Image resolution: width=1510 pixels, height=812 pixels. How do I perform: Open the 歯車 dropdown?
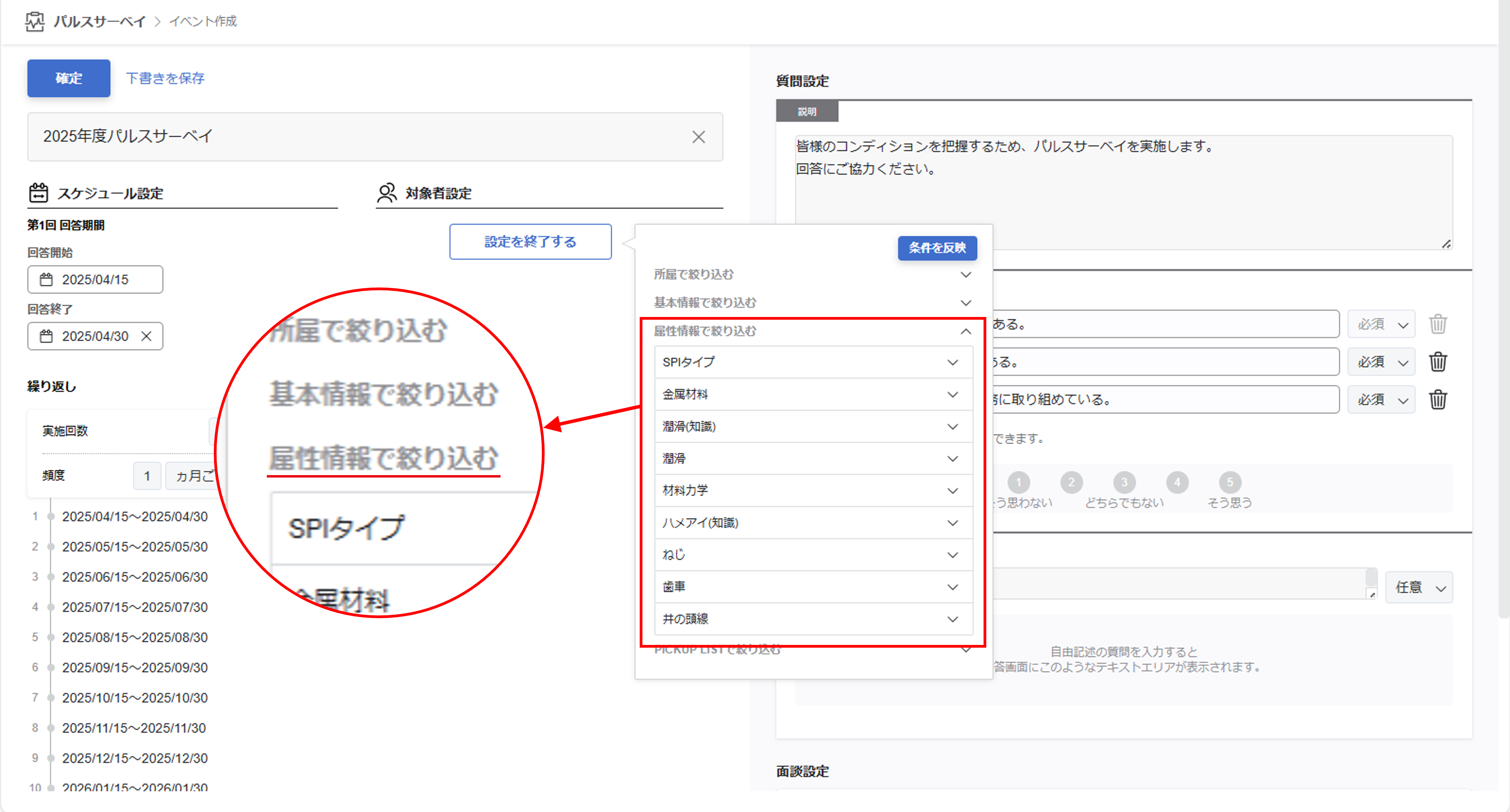(813, 587)
